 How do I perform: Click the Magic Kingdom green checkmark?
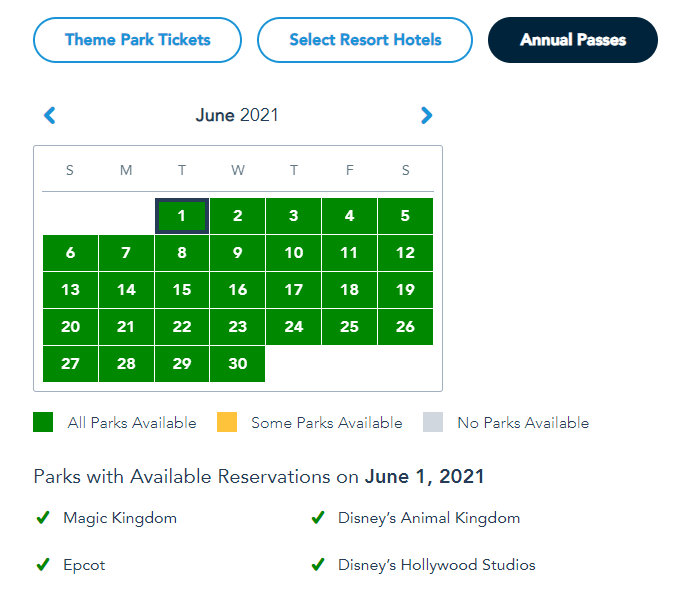[43, 518]
